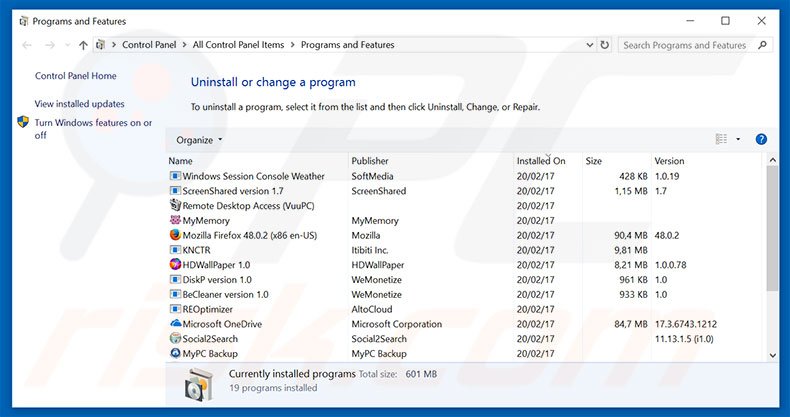This screenshot has width=790, height=417.
Task: Click the Remote Desktop Access (VuuPC) icon
Action: [175, 205]
